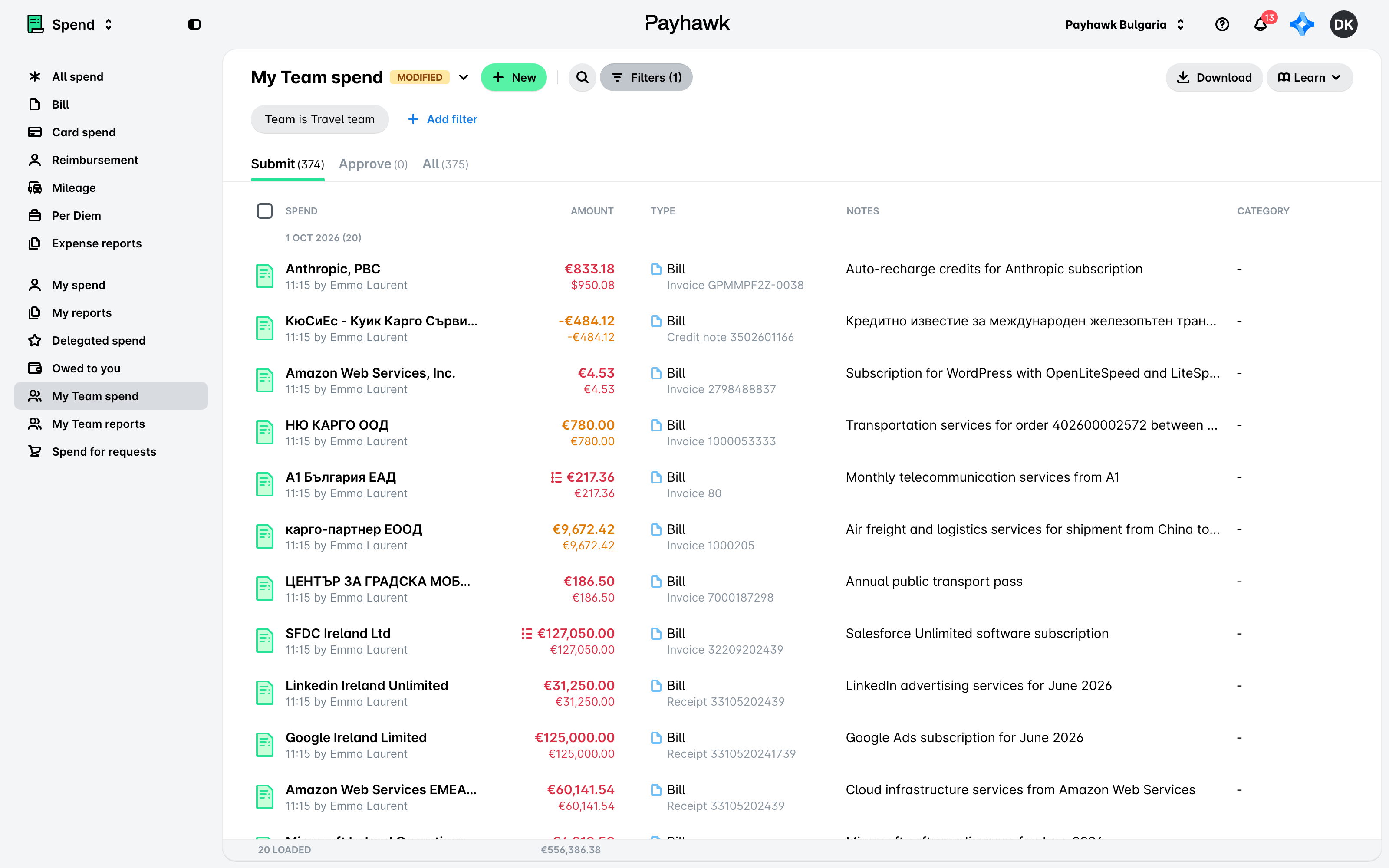Open My Team reports in sidebar
This screenshot has height=868, width=1389.
tap(112, 424)
